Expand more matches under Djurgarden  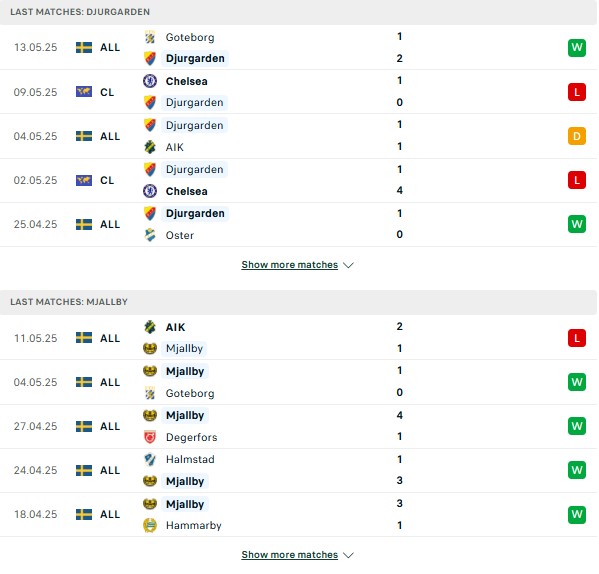(290, 265)
